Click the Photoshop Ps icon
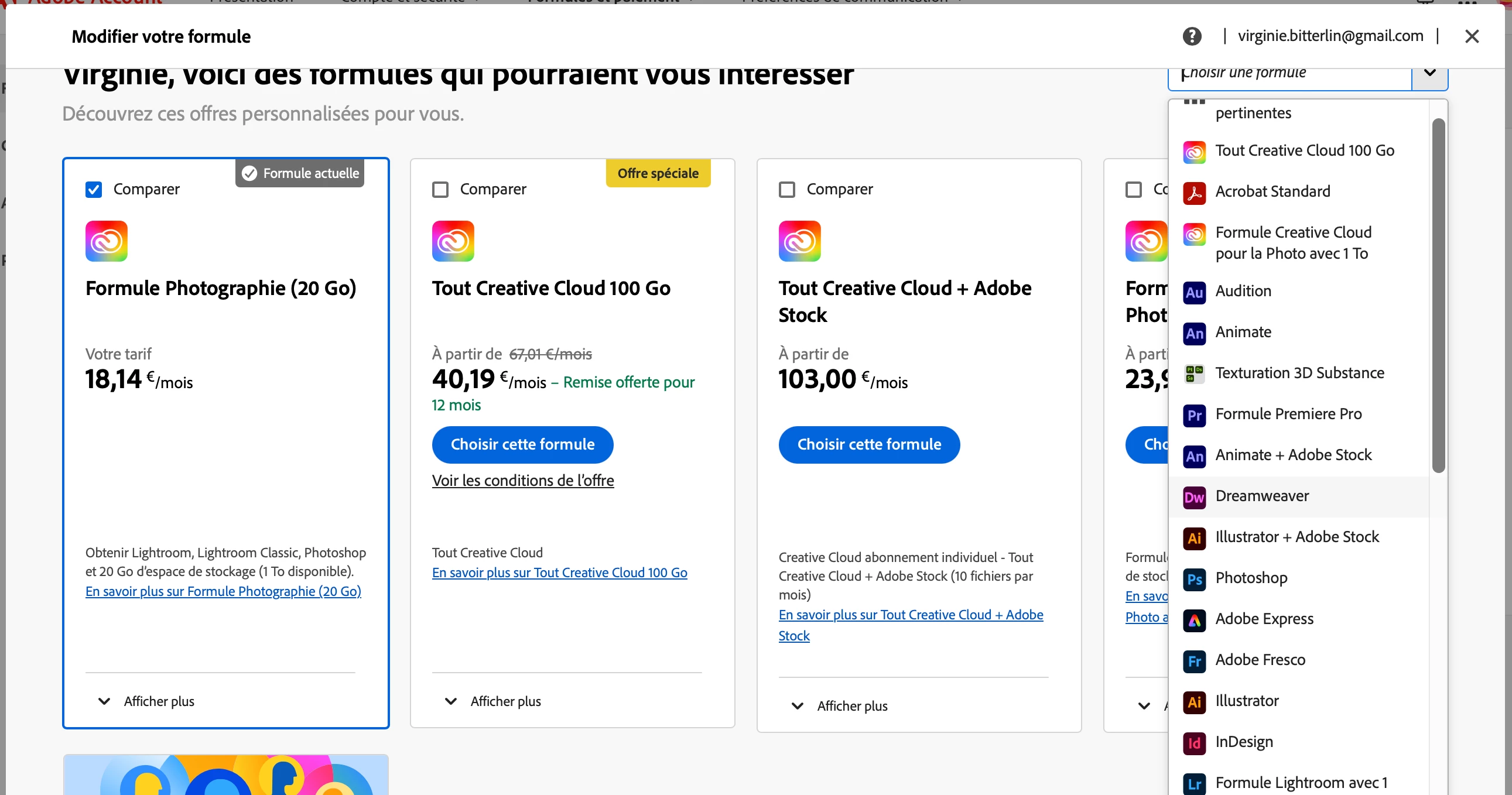This screenshot has height=795, width=1512. [x=1194, y=579]
